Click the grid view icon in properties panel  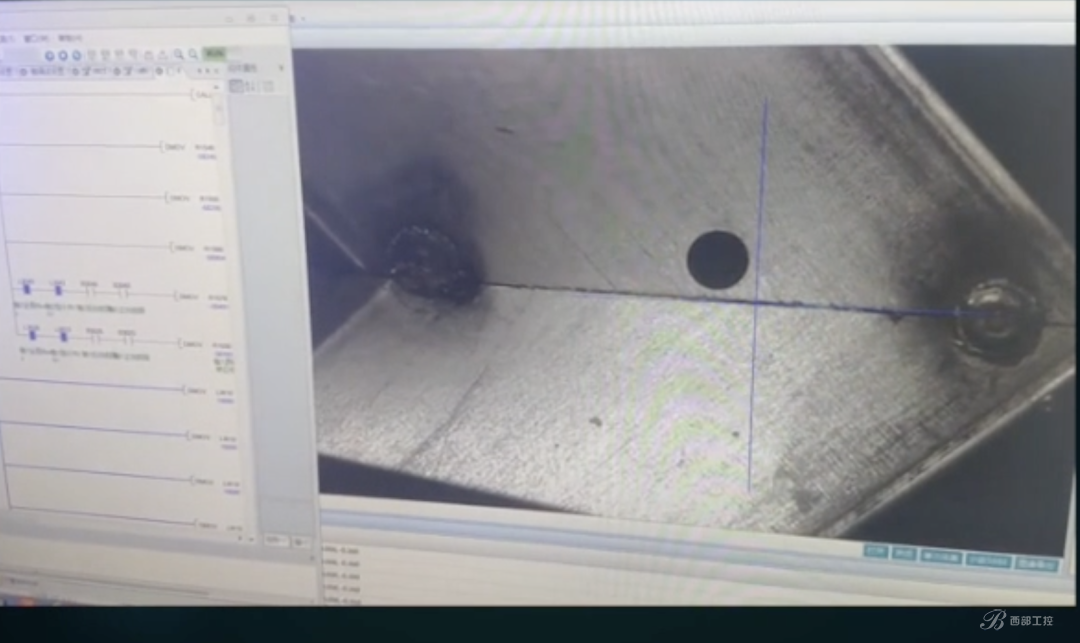click(x=236, y=86)
